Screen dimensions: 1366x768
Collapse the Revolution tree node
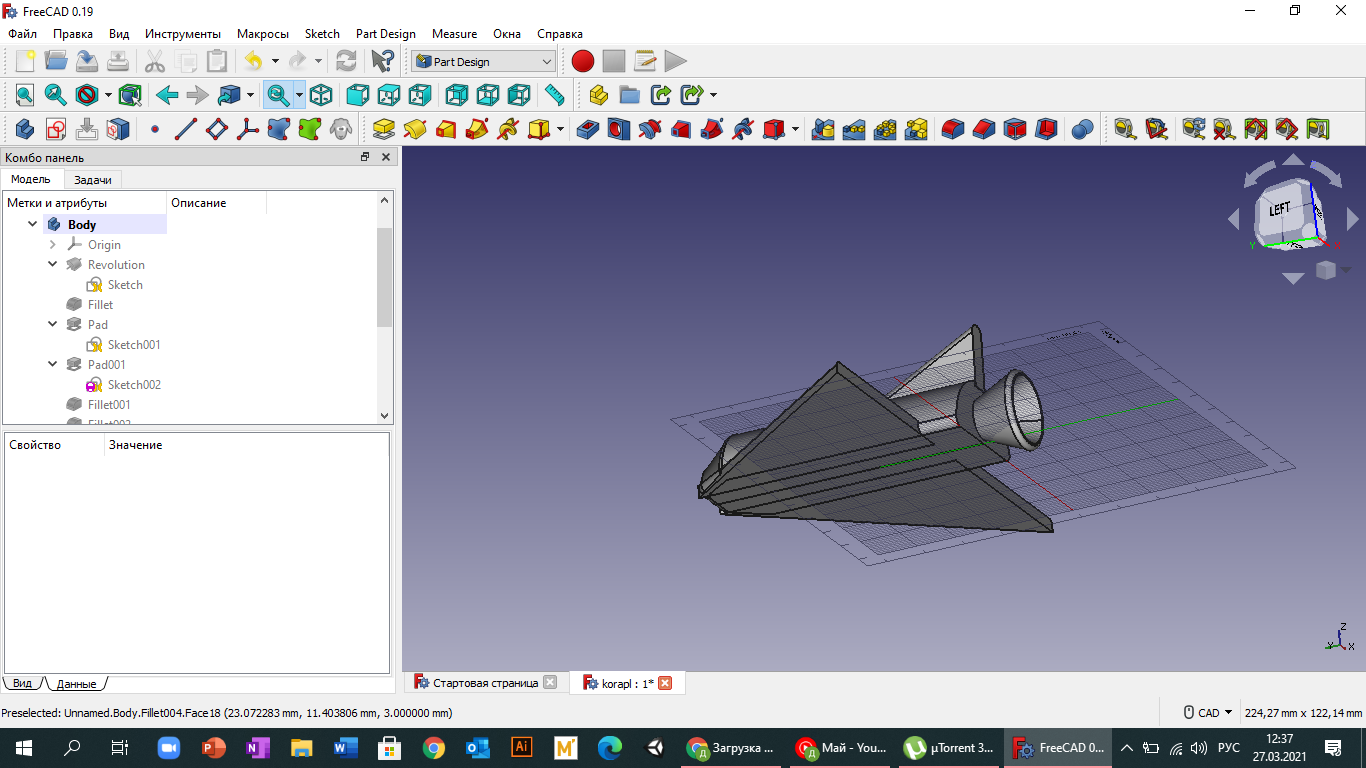tap(53, 265)
